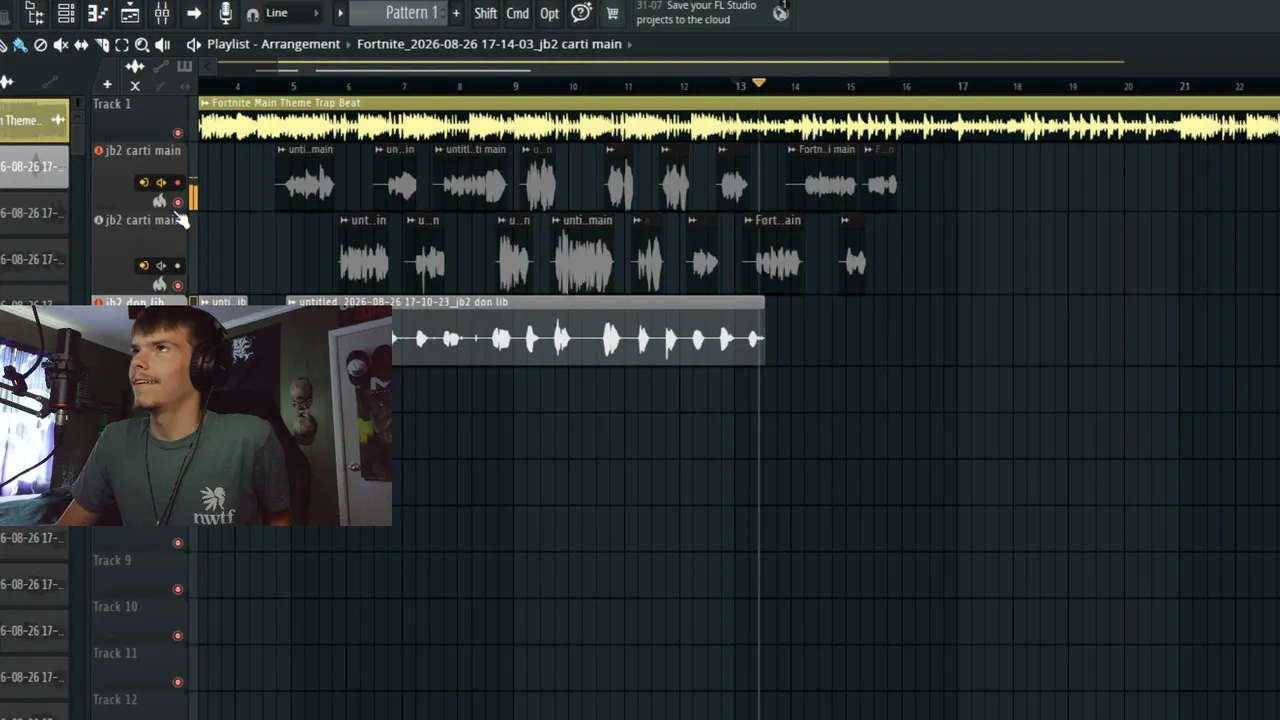Open the Mixer window
Image resolution: width=1280 pixels, height=720 pixels.
point(162,13)
